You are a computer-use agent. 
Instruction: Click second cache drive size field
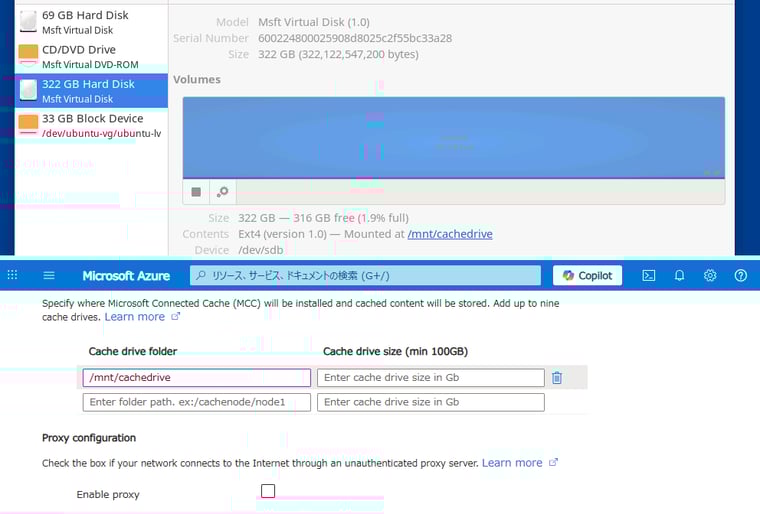(431, 402)
